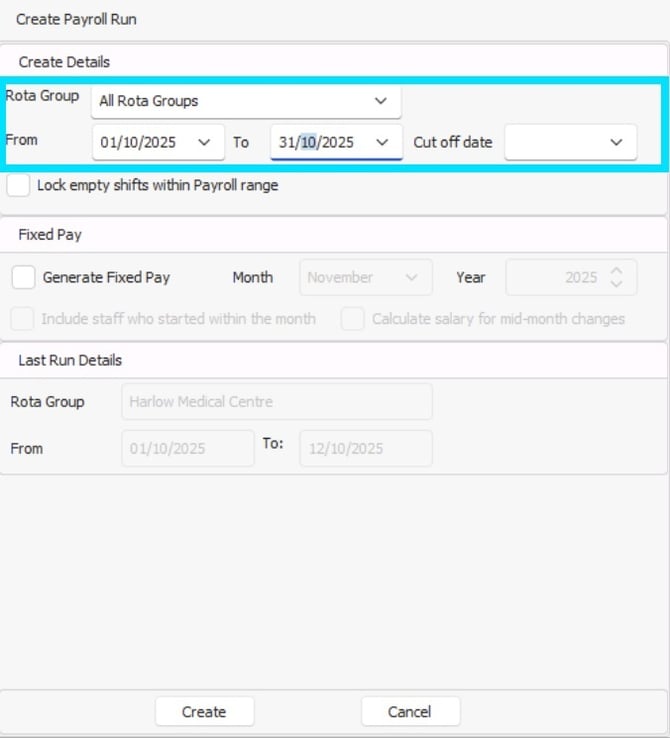Click the All Rota Groups text

(x=149, y=101)
